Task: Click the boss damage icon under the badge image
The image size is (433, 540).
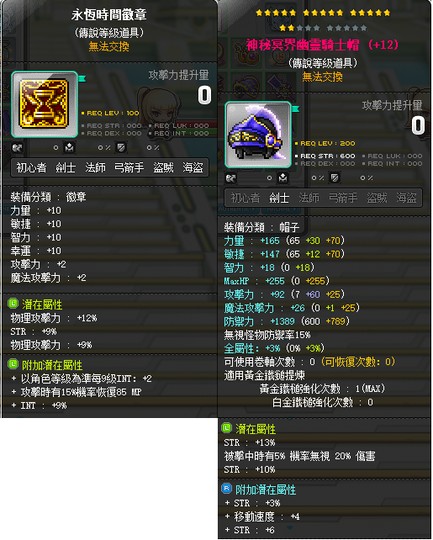Action: coord(70,148)
